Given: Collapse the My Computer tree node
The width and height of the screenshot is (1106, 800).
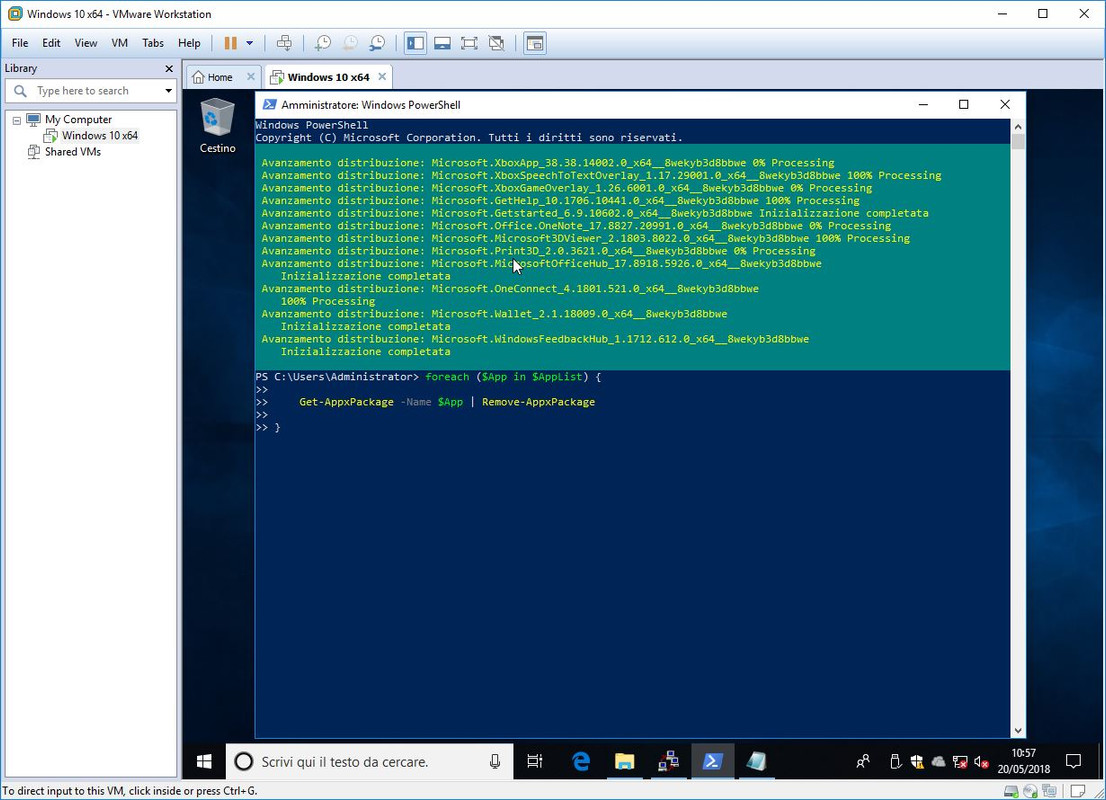Looking at the screenshot, I should point(17,120).
